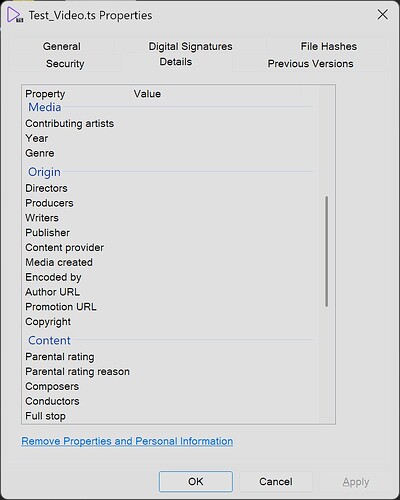The width and height of the screenshot is (400, 500).
Task: Click the Cancel button
Action: (x=276, y=481)
